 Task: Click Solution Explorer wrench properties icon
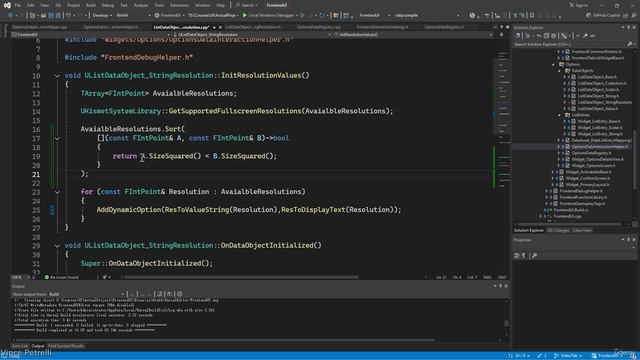pyautogui.click(x=585, y=36)
